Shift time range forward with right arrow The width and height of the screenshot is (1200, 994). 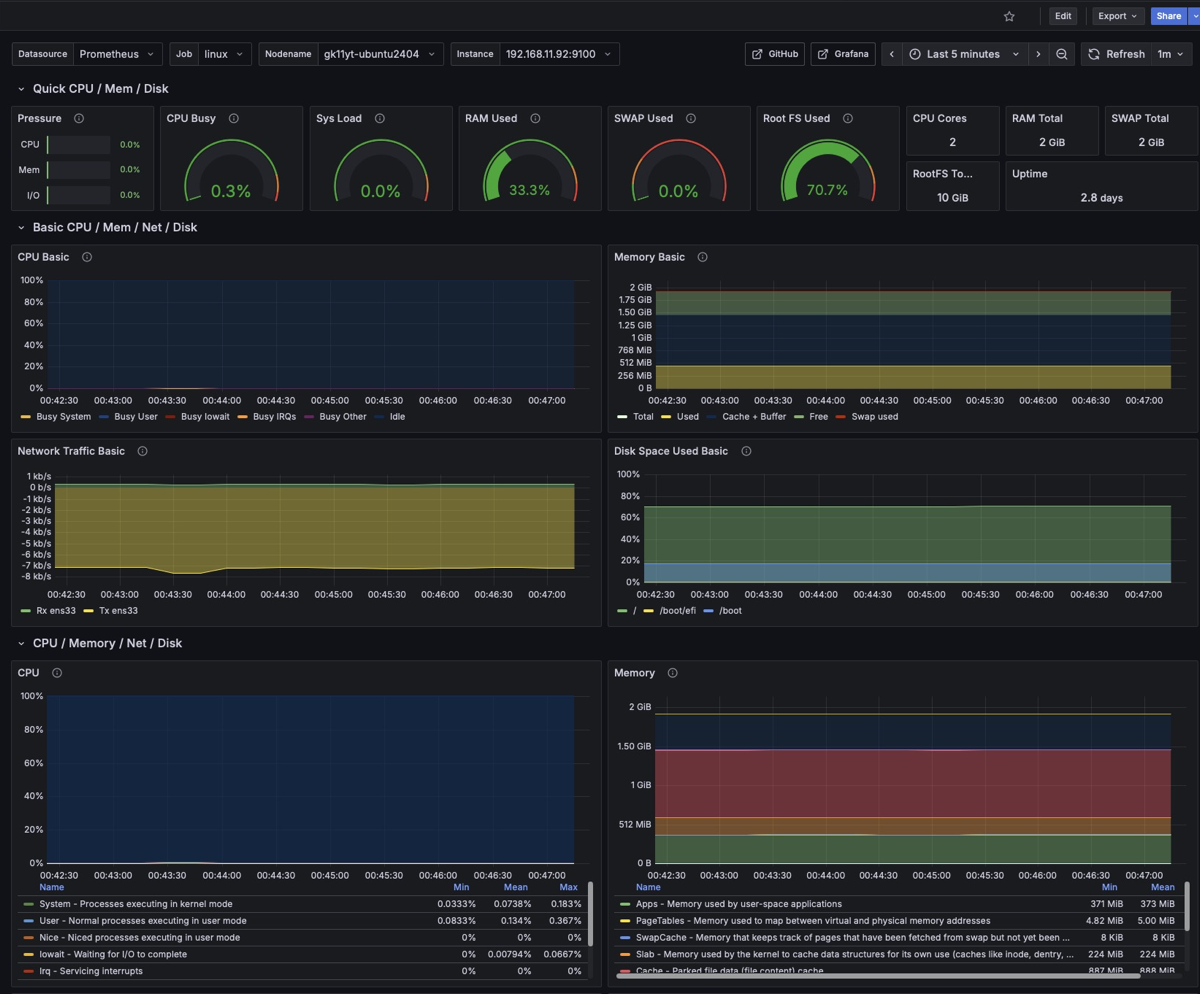1038,54
